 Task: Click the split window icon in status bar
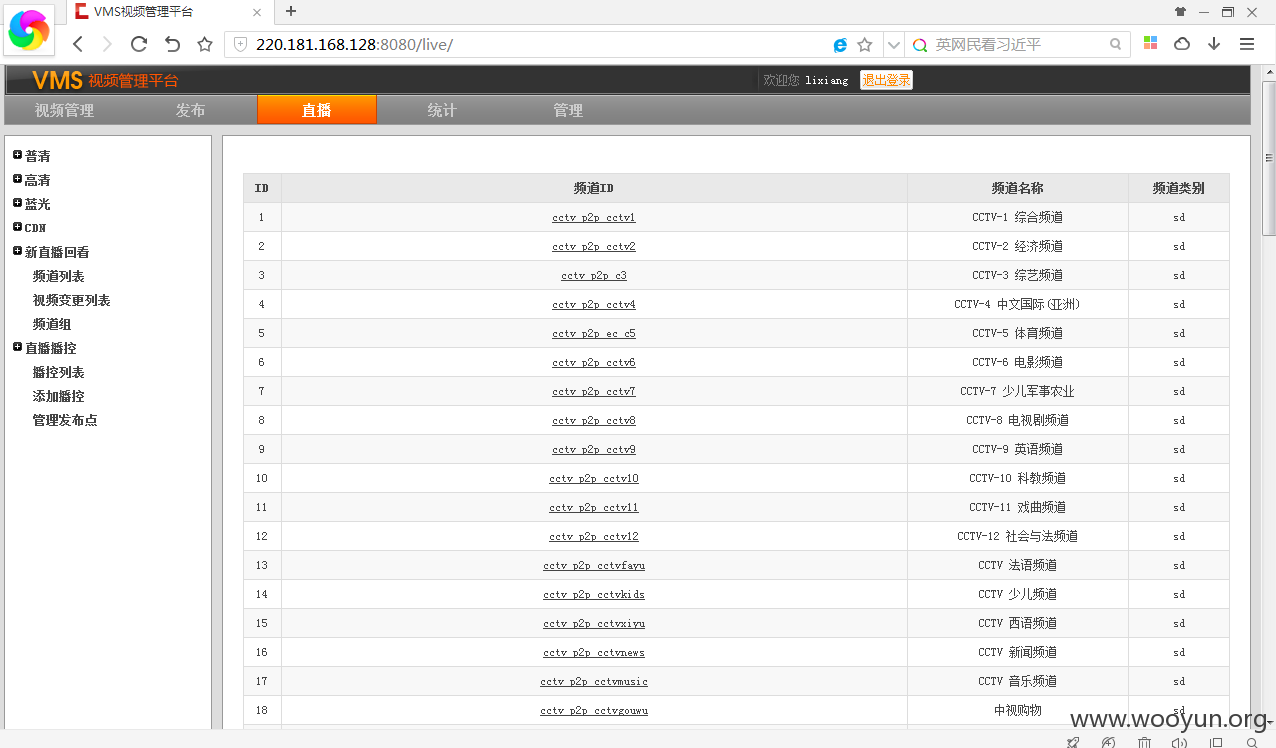tap(1216, 742)
